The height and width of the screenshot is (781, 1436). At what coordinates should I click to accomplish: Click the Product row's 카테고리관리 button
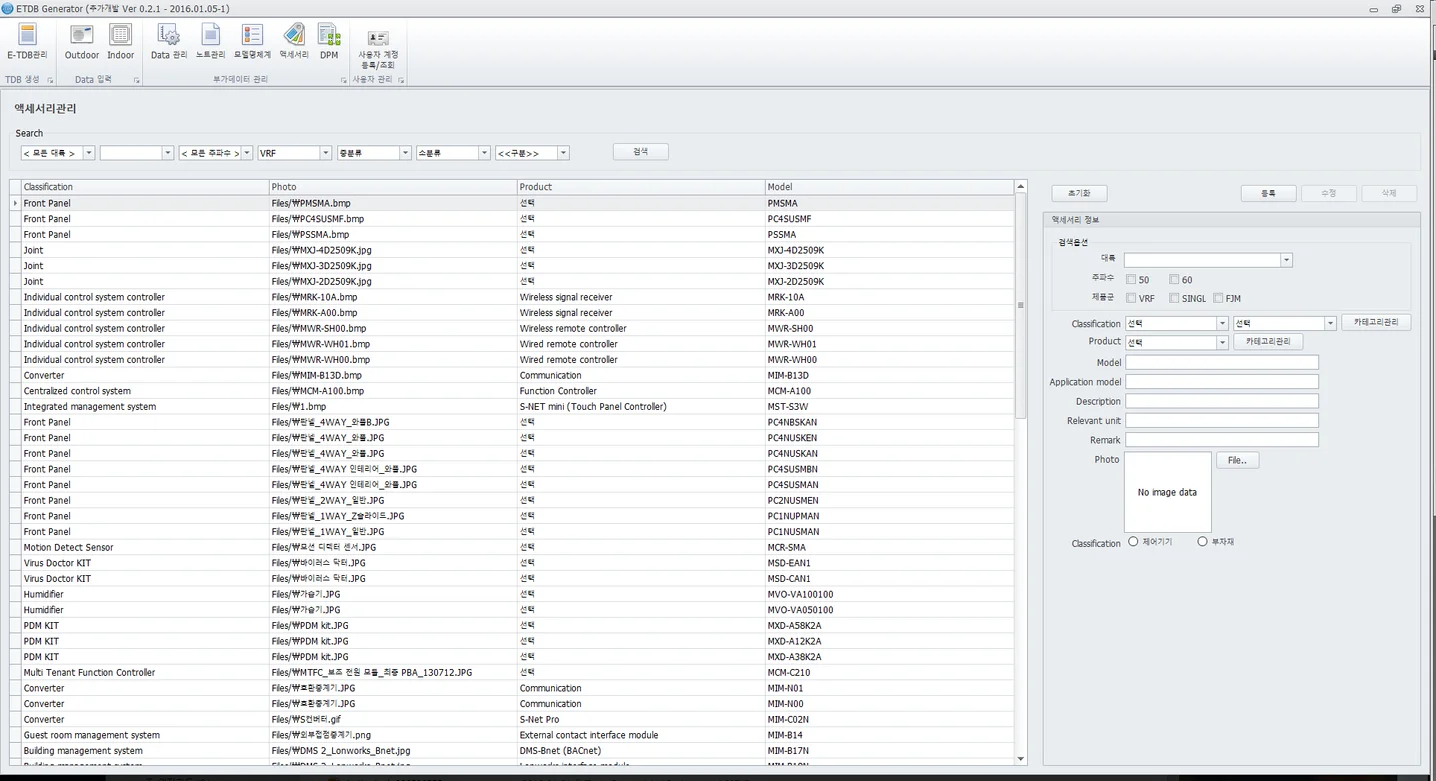(x=1268, y=342)
